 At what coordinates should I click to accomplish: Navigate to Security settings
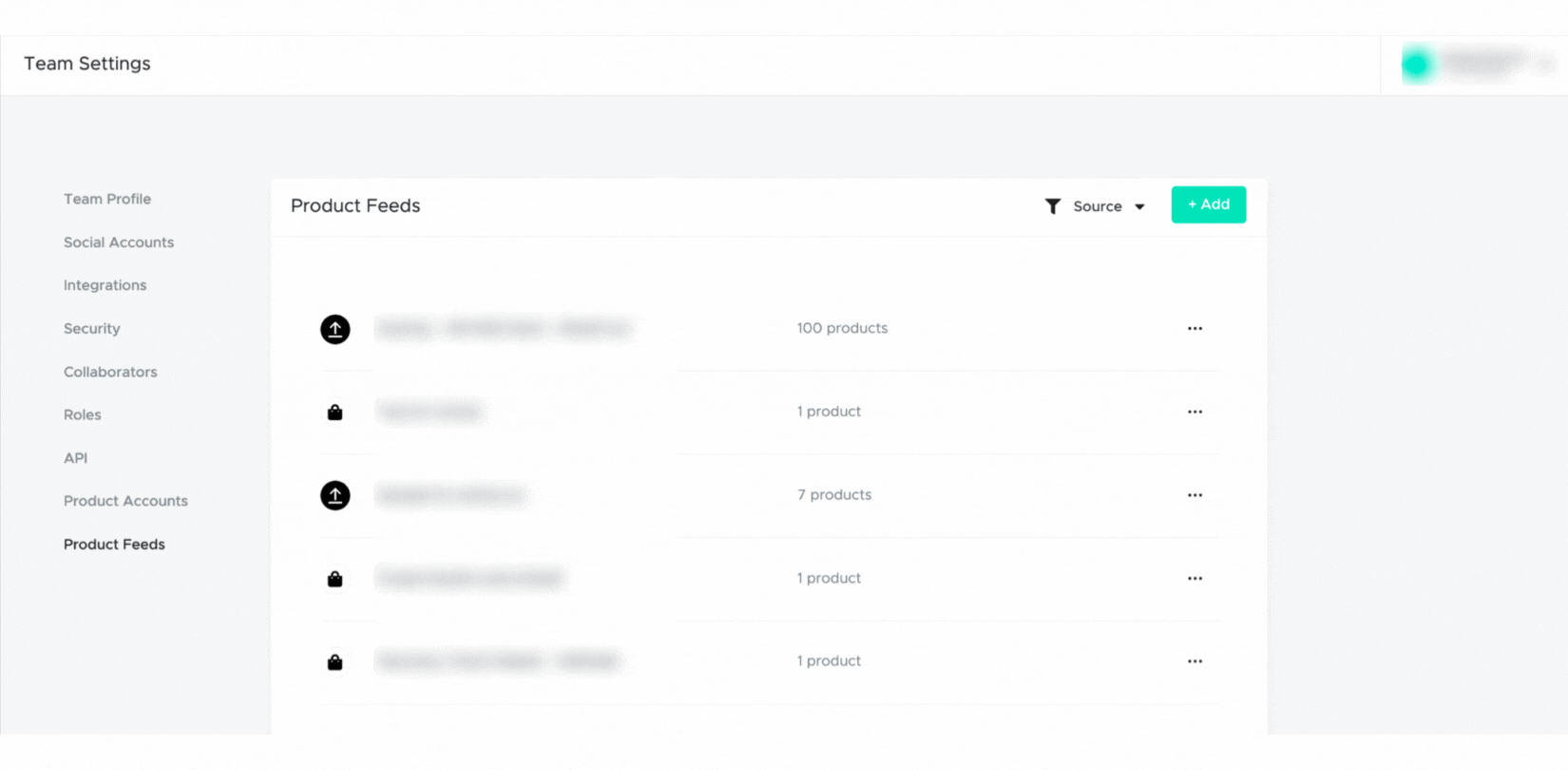pos(91,329)
